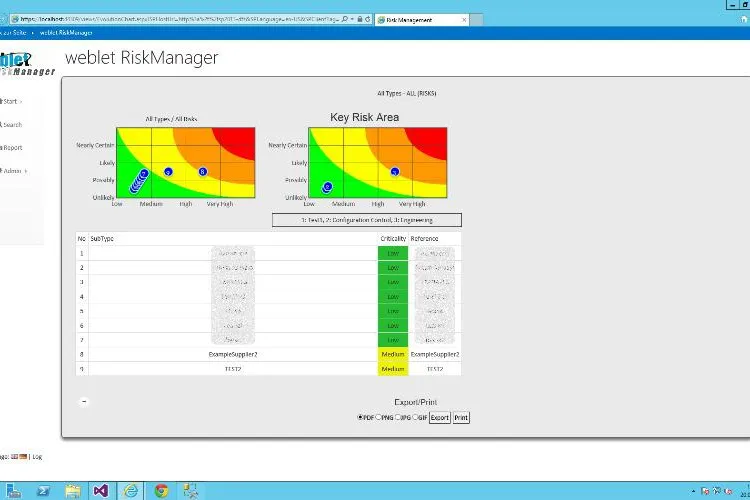Show hidden system tray icons arrow

[693, 491]
